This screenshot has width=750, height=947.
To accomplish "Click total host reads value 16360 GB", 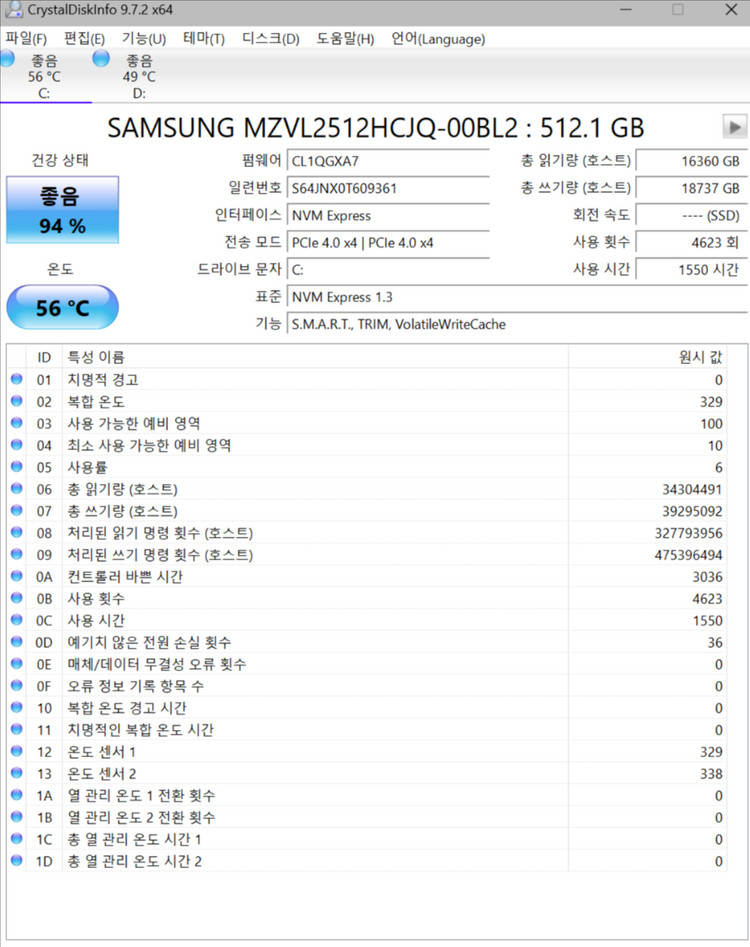I will click(691, 161).
